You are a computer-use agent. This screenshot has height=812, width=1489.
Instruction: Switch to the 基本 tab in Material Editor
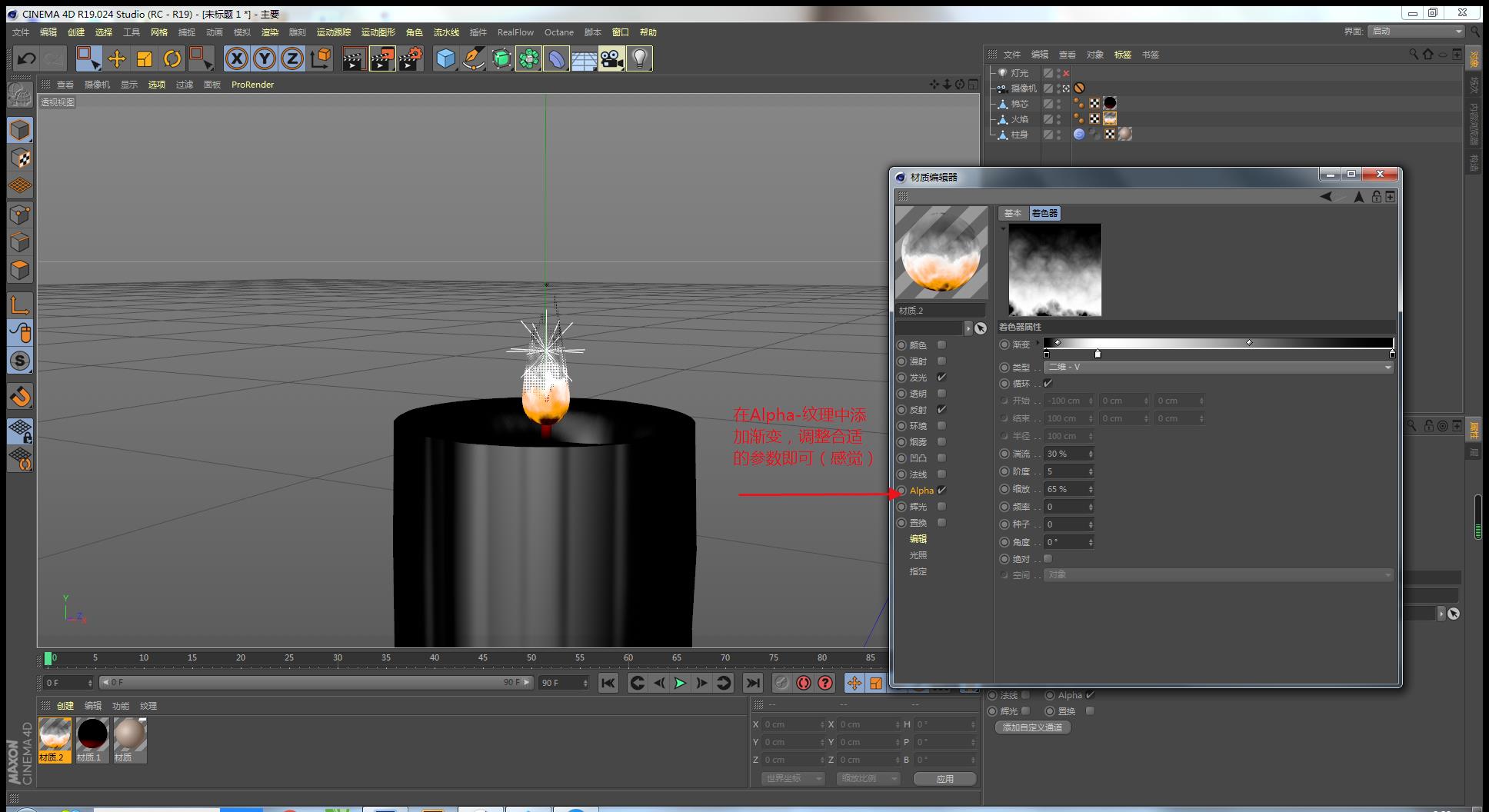(1013, 214)
